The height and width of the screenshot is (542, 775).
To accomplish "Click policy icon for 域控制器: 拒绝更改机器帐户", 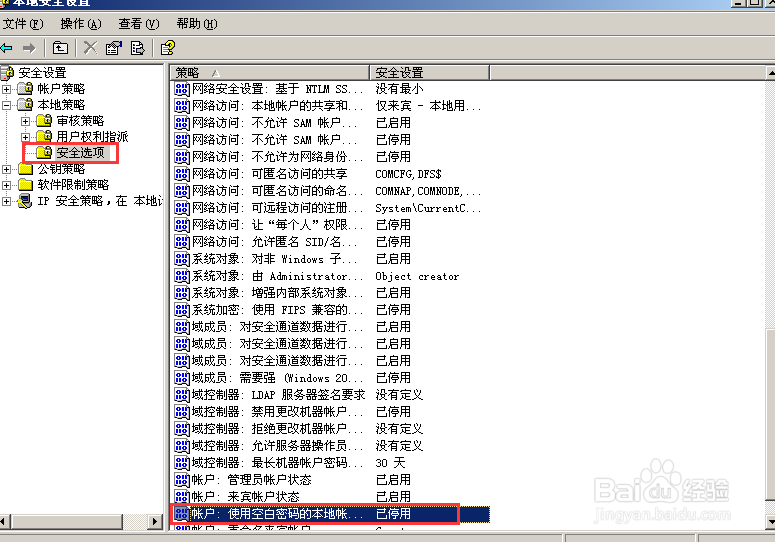I will pyautogui.click(x=182, y=429).
